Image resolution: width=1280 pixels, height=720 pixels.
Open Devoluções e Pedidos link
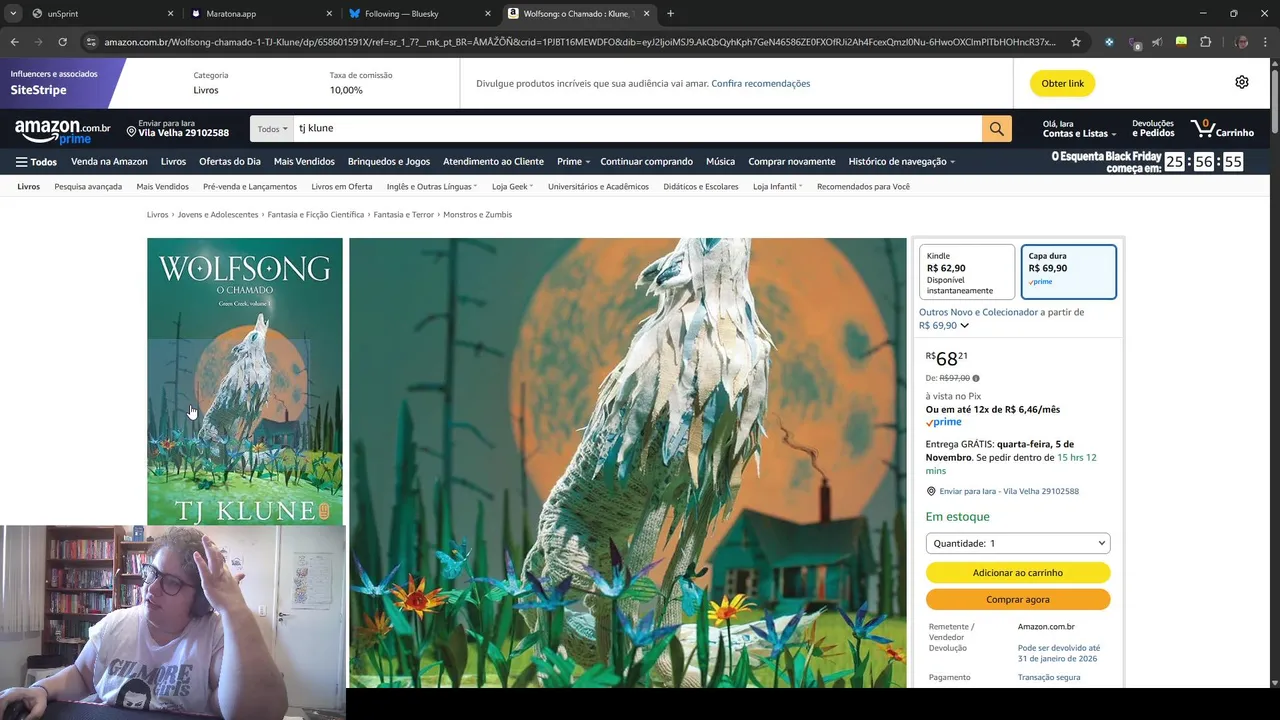[x=1153, y=128]
